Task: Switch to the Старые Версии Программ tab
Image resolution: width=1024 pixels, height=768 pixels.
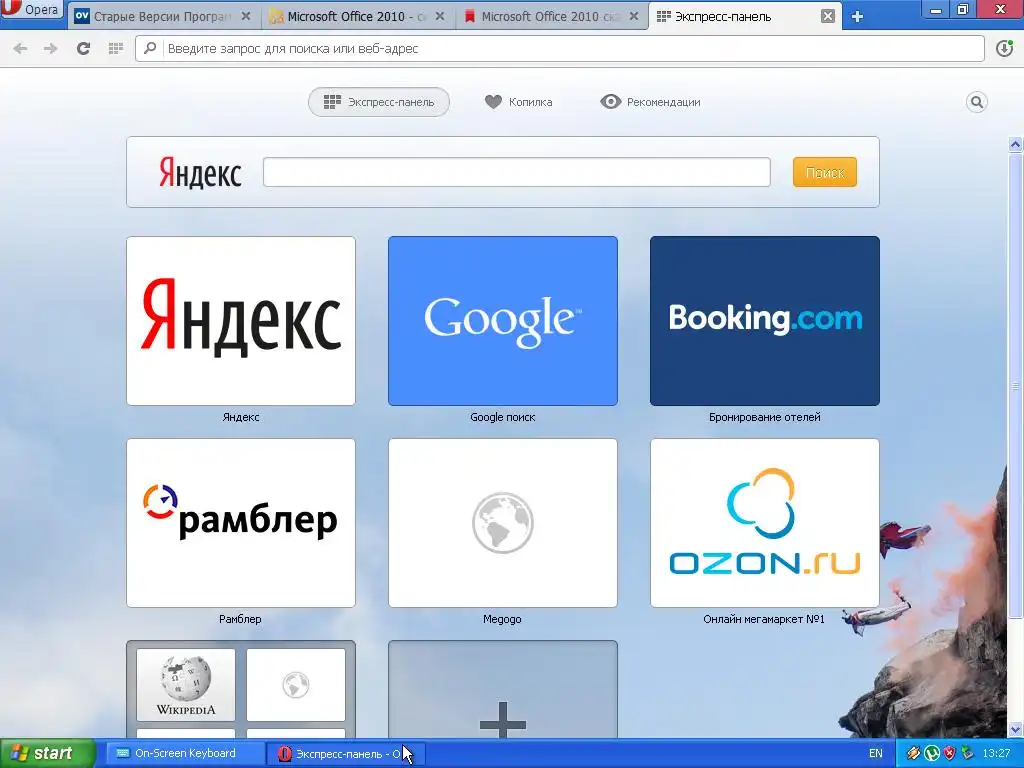Action: click(162, 16)
